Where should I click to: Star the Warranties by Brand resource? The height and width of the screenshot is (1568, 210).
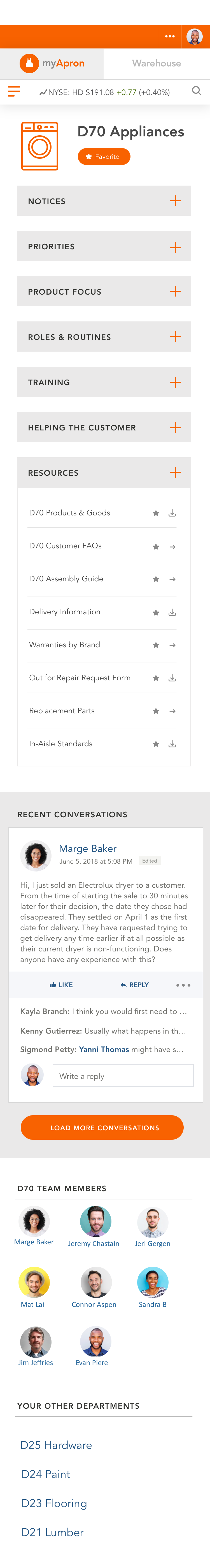156,645
